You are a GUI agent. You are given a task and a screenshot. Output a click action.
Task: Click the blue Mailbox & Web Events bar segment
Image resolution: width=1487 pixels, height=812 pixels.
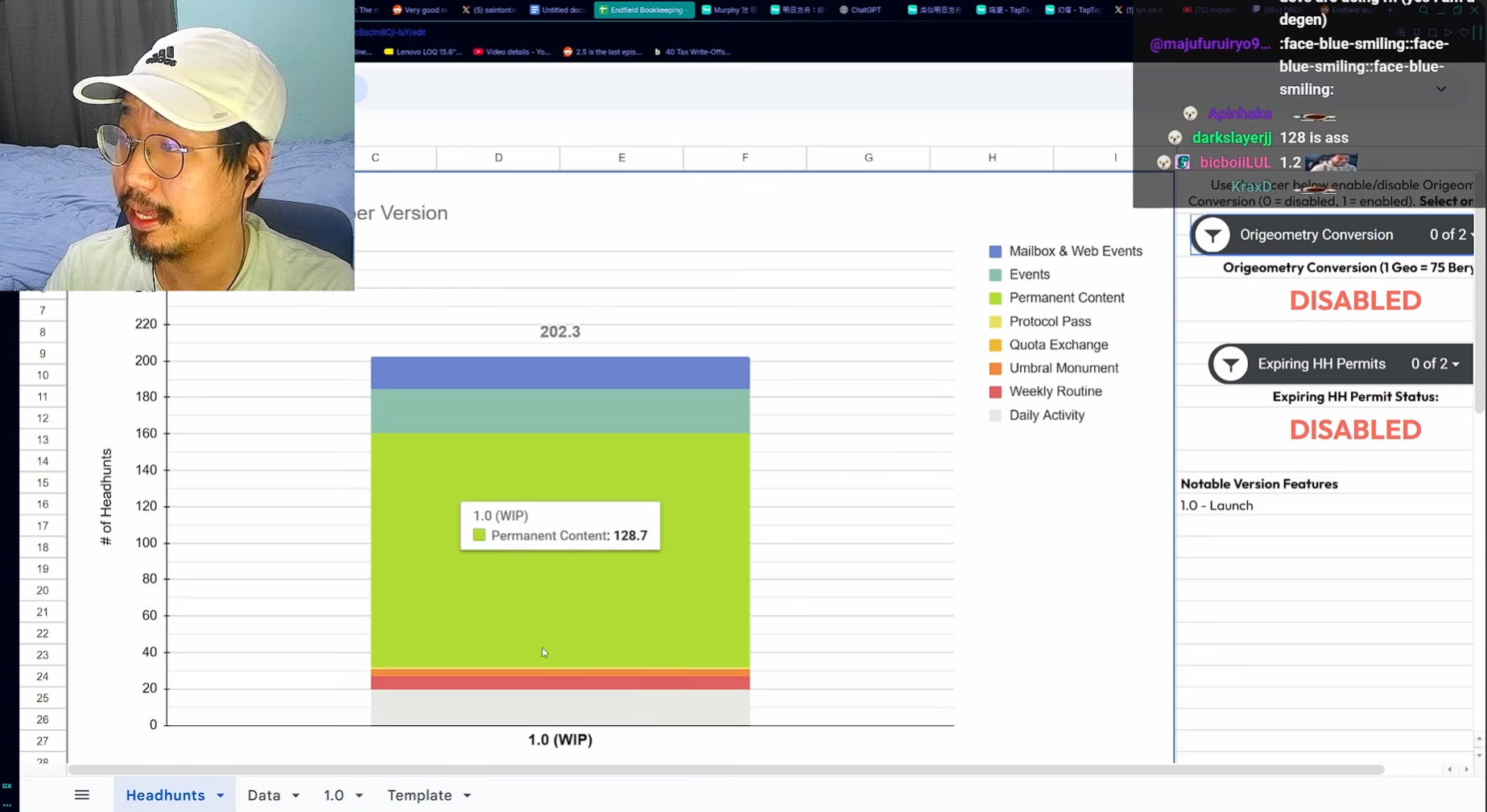(x=560, y=373)
